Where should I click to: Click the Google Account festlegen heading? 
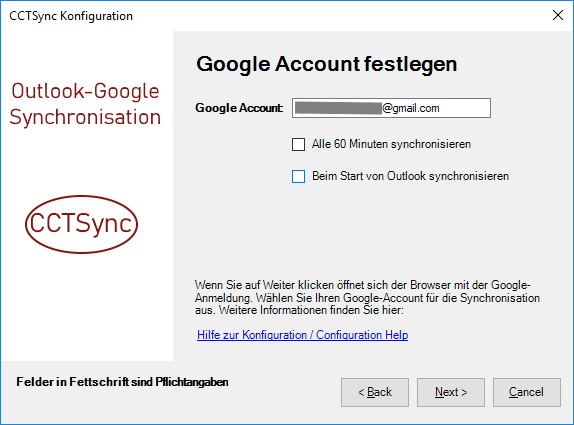tap(327, 65)
